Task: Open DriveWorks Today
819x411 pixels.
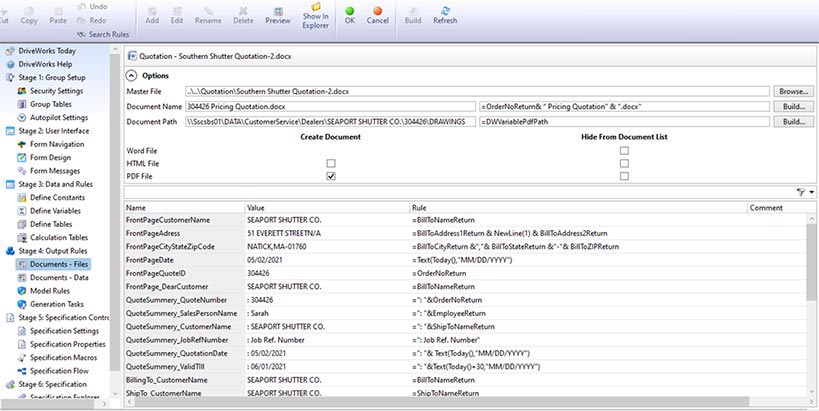Action: coord(47,51)
